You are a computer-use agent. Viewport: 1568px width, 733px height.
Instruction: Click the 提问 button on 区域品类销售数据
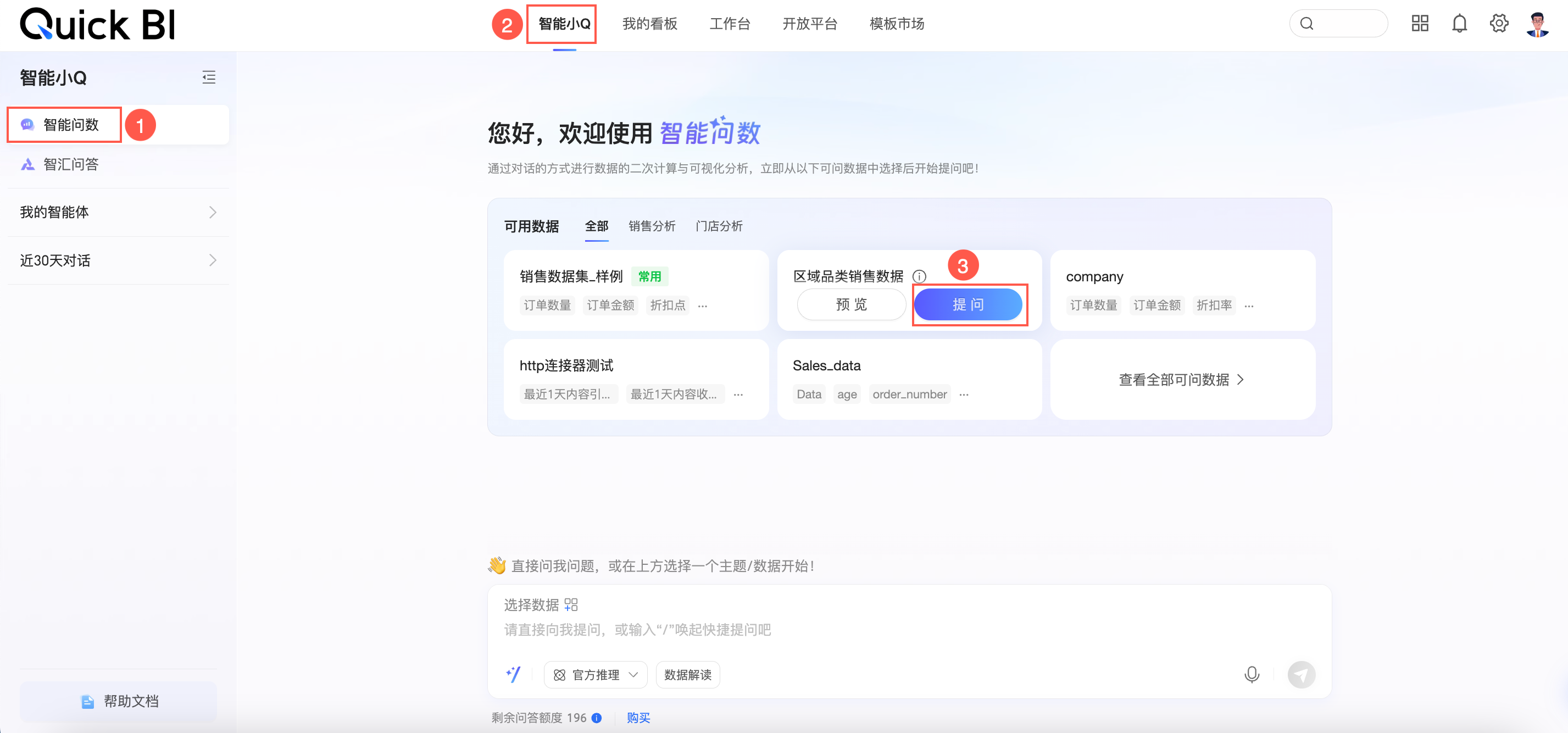968,304
